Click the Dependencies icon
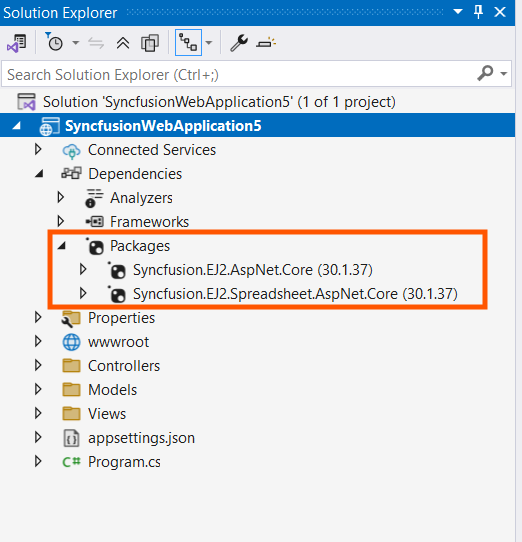 click(72, 173)
